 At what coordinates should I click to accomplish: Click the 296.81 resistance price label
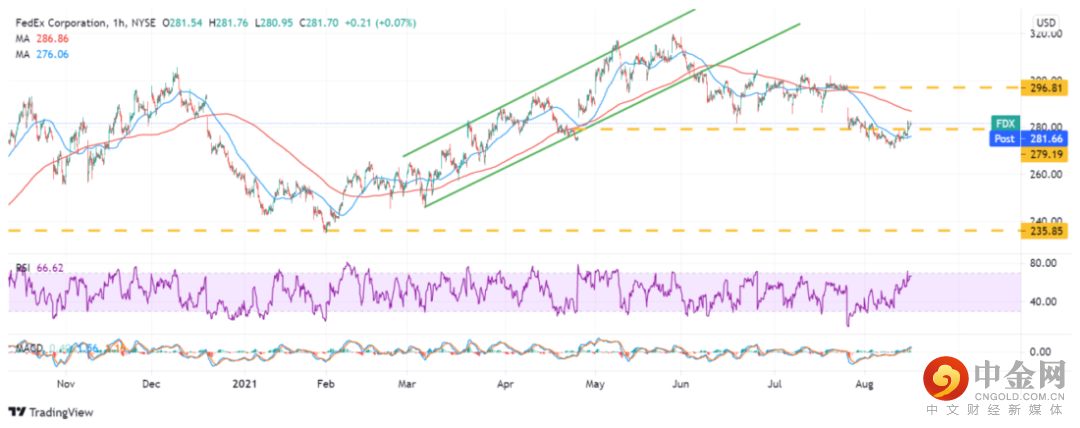pos(1045,88)
